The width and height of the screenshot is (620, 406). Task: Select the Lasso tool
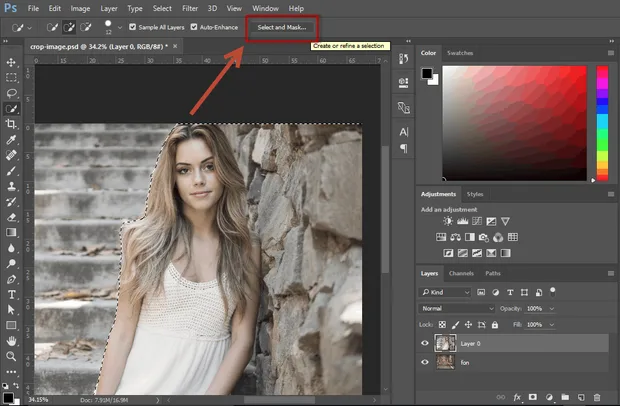pyautogui.click(x=11, y=93)
